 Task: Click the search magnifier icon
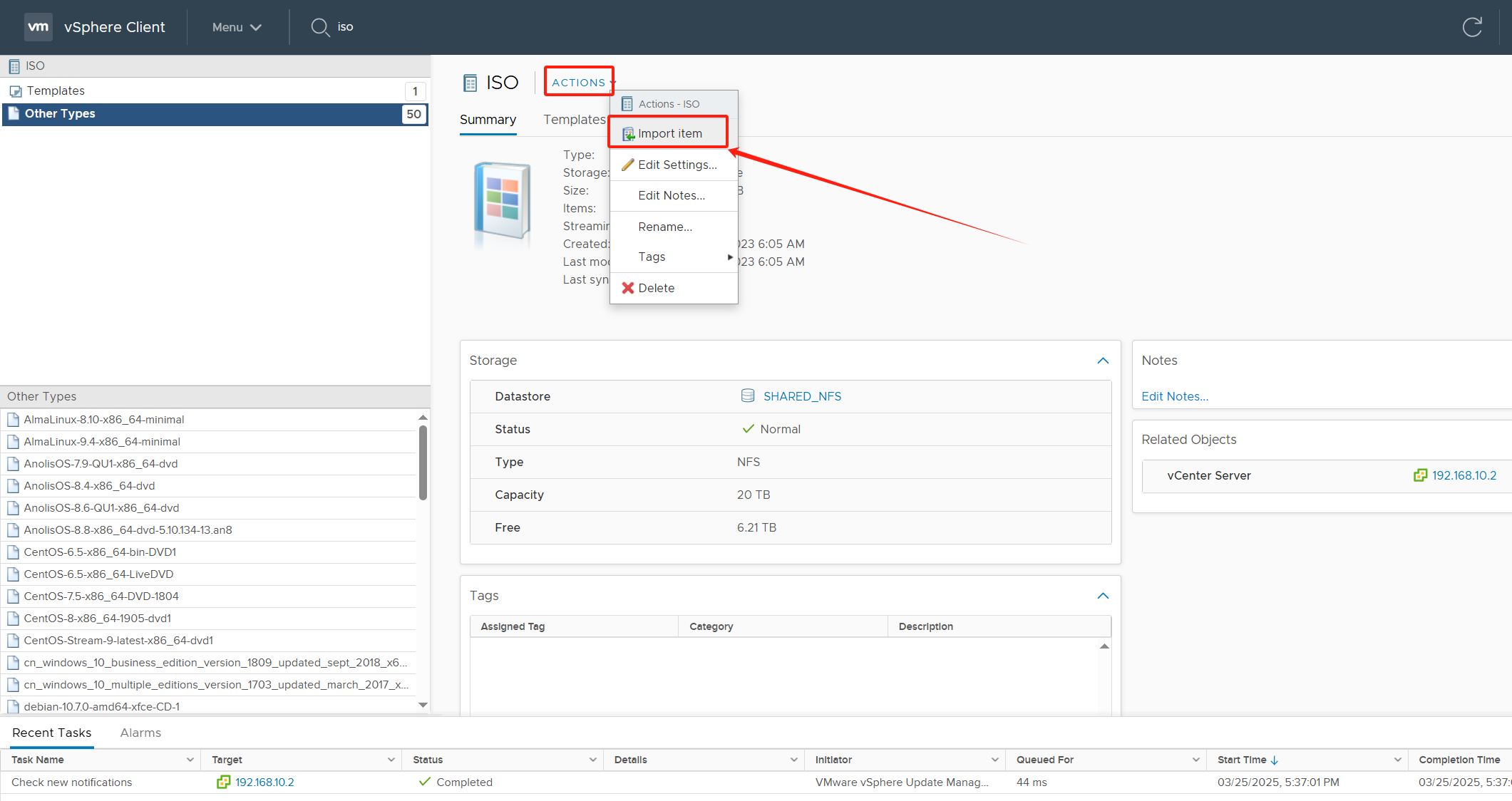[320, 27]
